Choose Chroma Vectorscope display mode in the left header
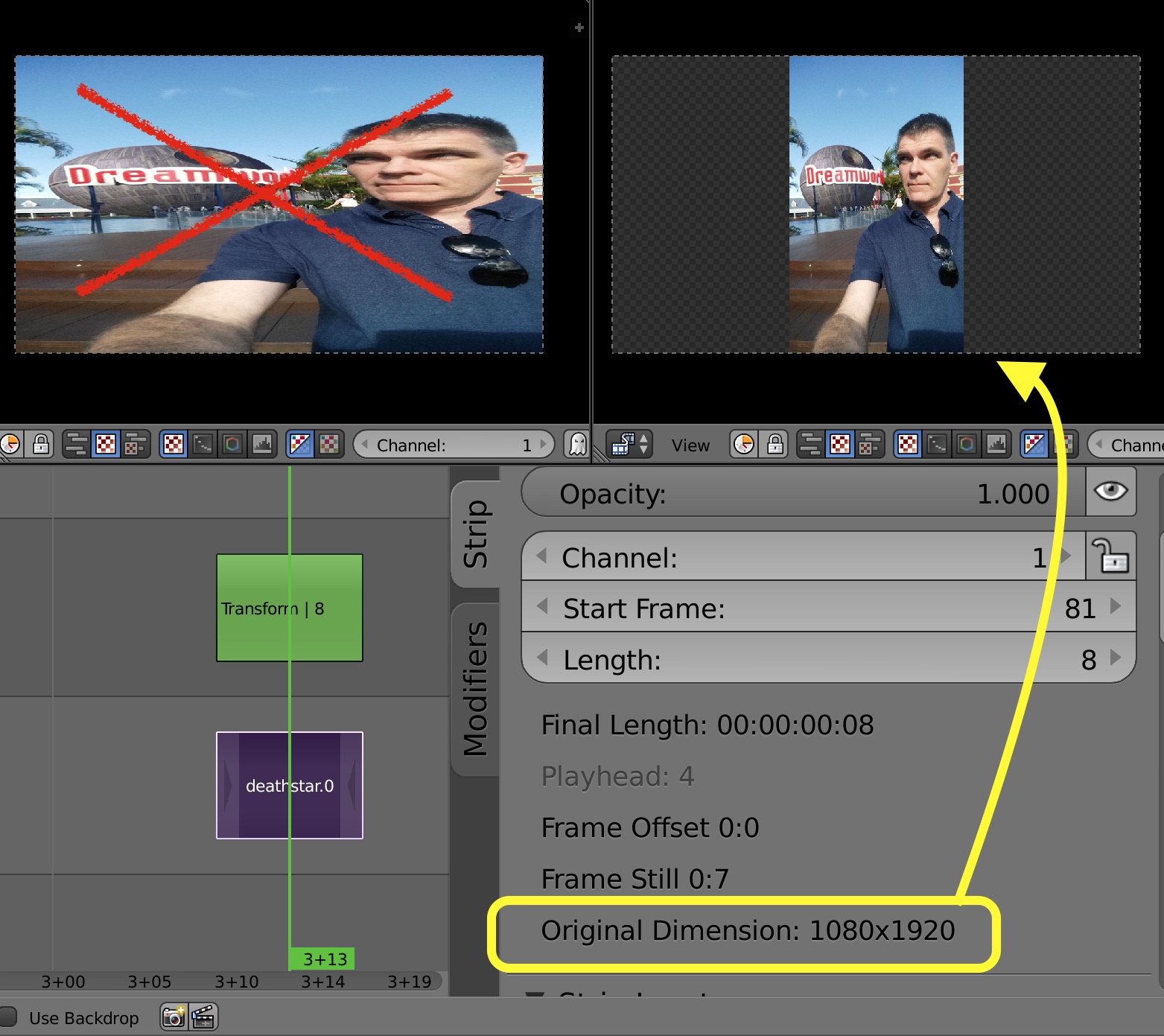The height and width of the screenshot is (1036, 1164). click(232, 445)
